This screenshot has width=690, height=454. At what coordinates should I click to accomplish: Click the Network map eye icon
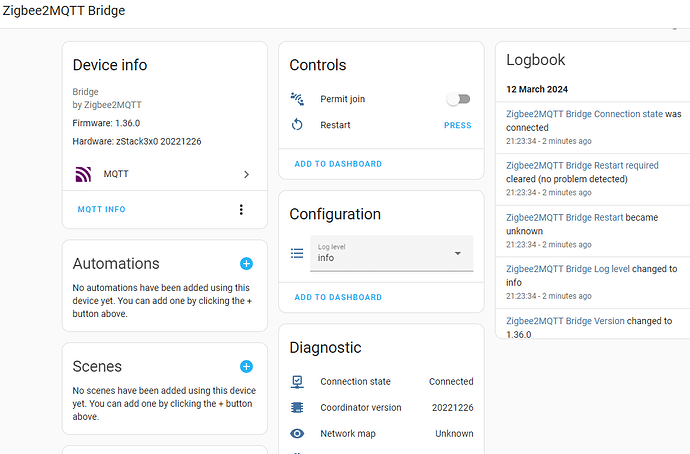297,434
